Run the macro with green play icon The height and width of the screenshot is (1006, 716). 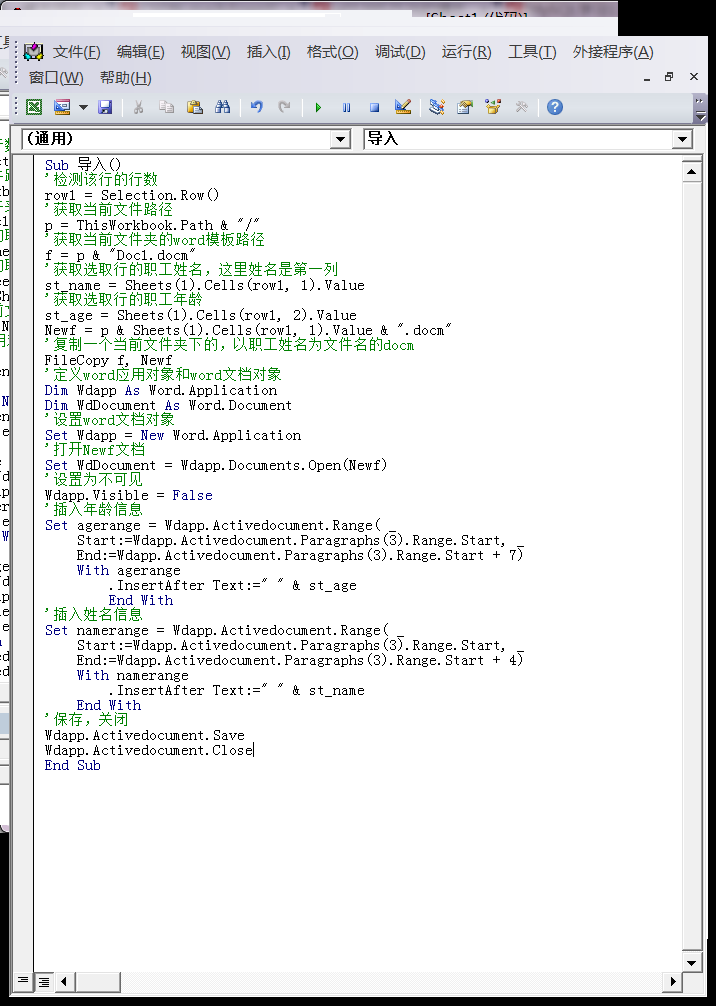(318, 107)
